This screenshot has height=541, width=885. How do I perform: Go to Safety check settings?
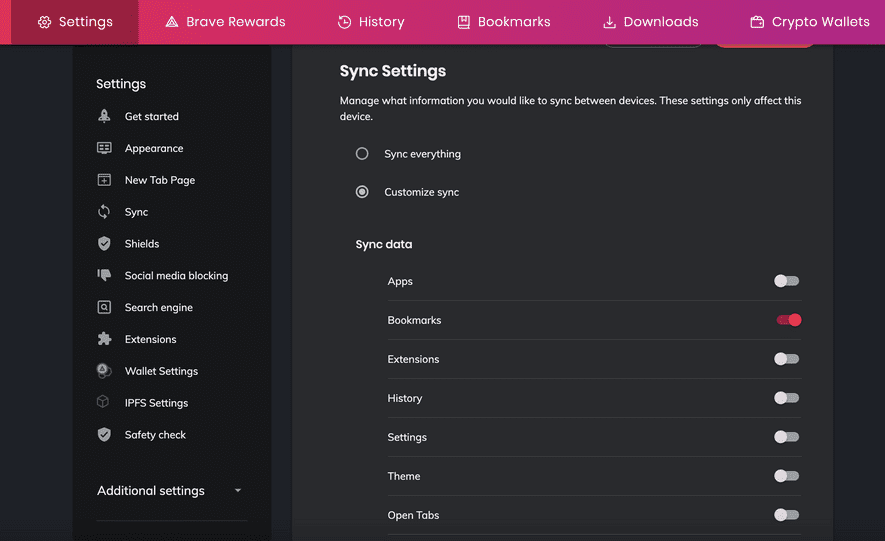(x=155, y=435)
